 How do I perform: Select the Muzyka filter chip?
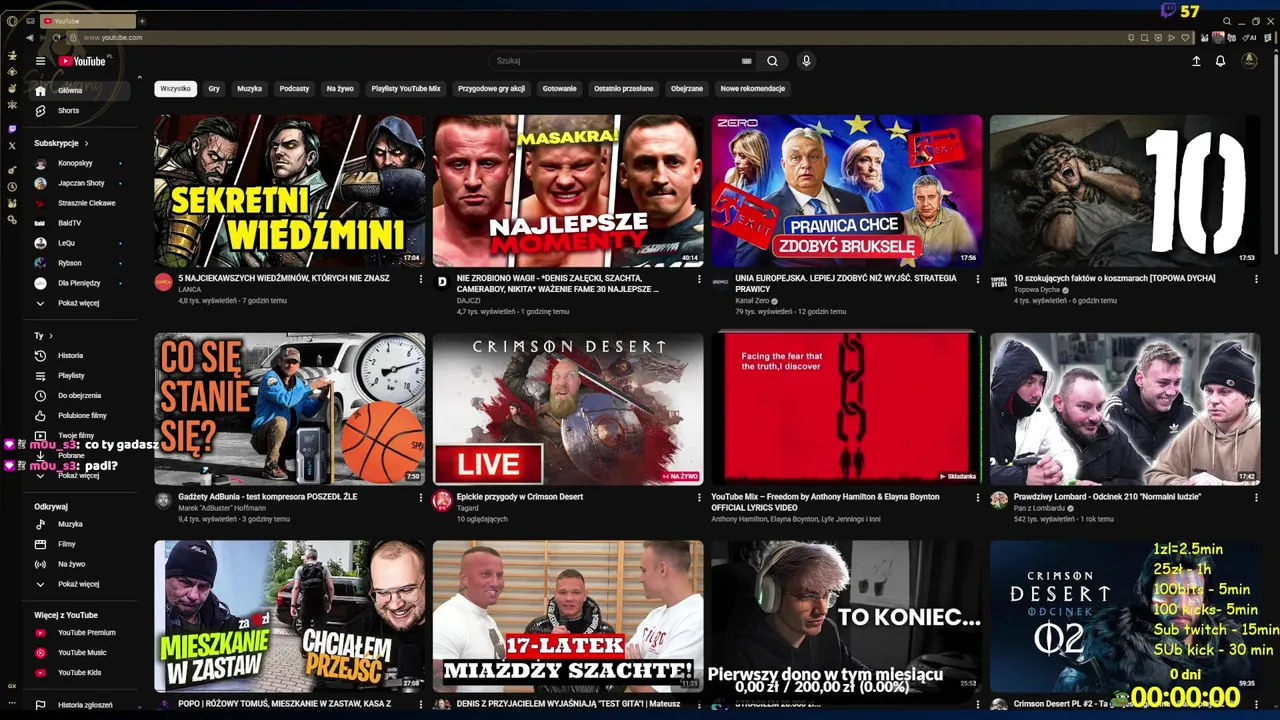[x=250, y=88]
